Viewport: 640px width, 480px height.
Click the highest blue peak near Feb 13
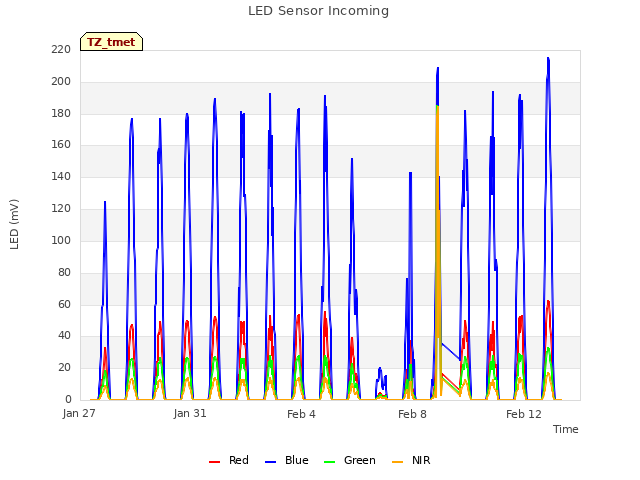(548, 59)
